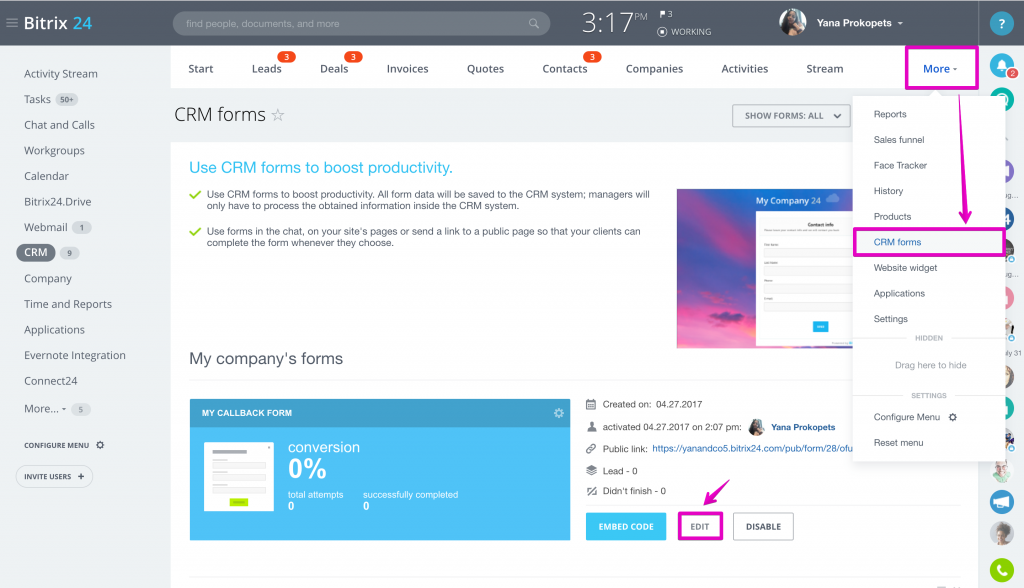Open Connect24 in the sidebar
The image size is (1024, 588).
(x=51, y=381)
